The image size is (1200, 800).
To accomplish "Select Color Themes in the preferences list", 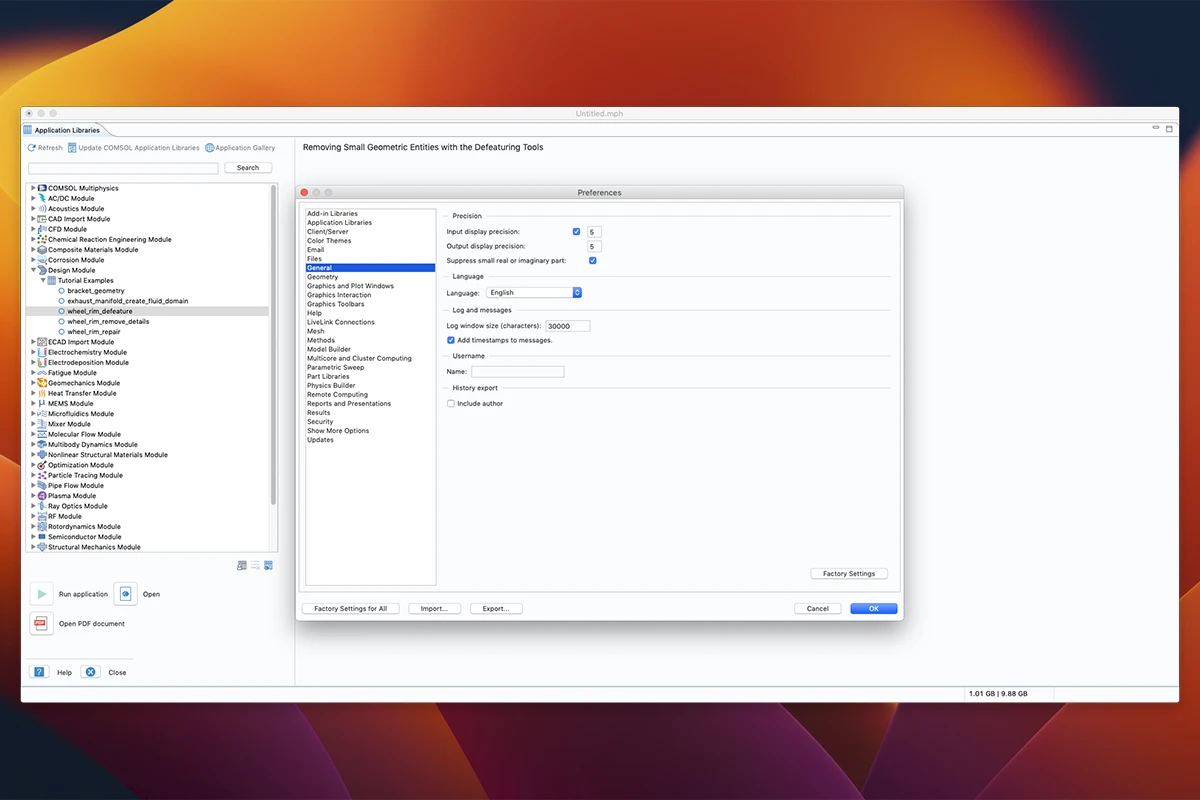I will coord(329,241).
